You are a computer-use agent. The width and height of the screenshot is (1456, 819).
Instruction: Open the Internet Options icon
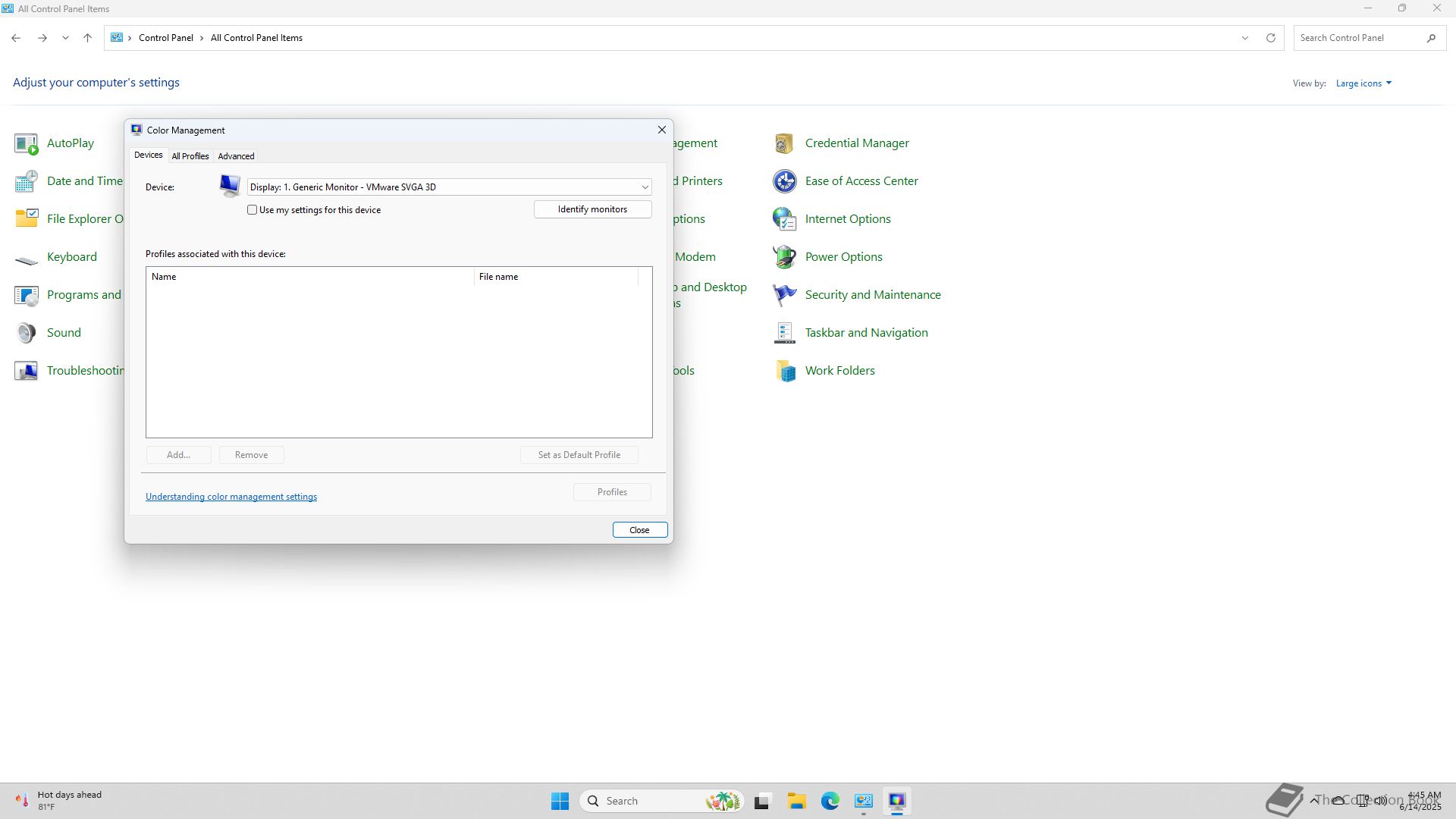pyautogui.click(x=784, y=219)
